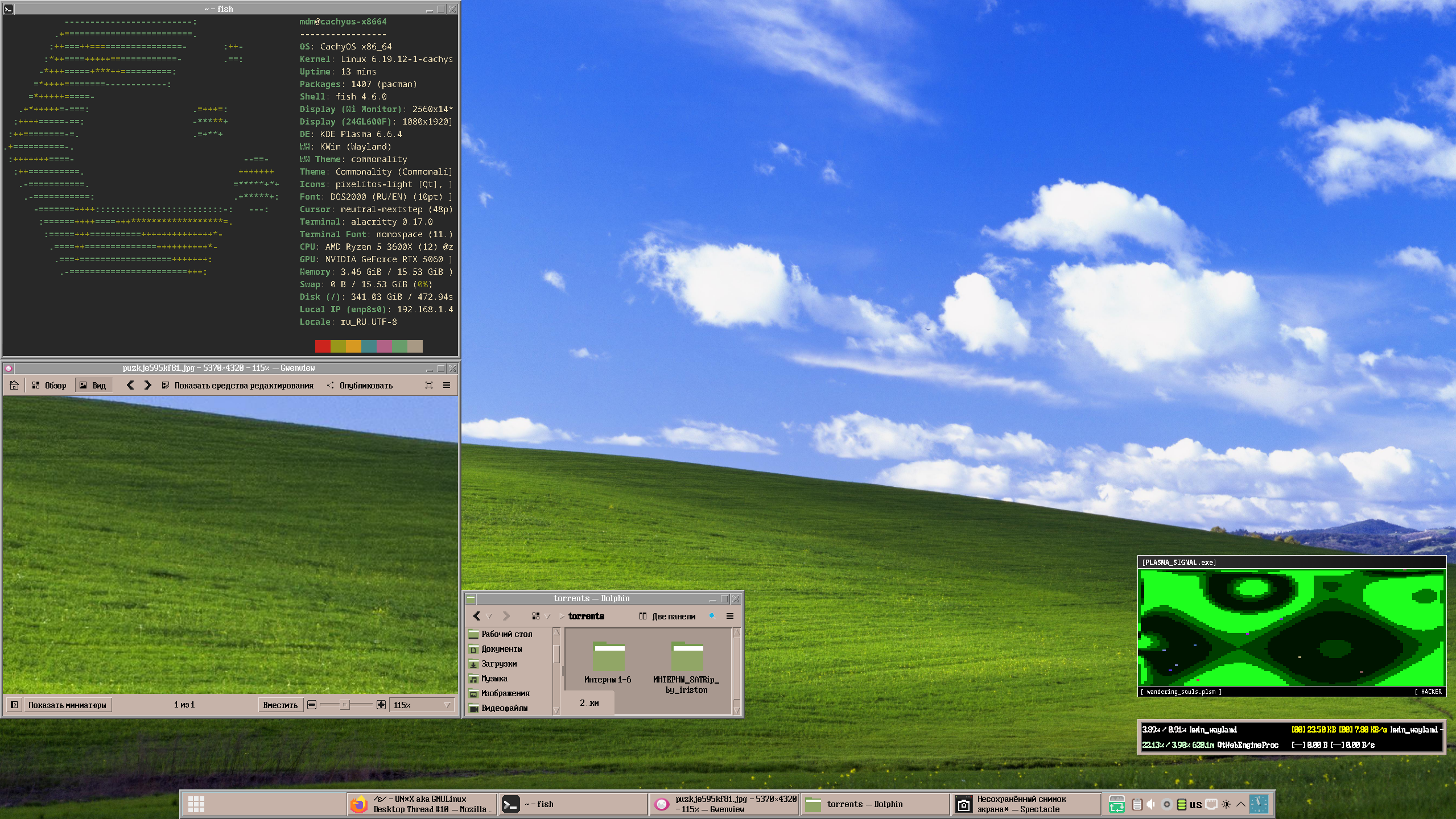
Task: Click Опубликовать share button
Action: coord(360,385)
